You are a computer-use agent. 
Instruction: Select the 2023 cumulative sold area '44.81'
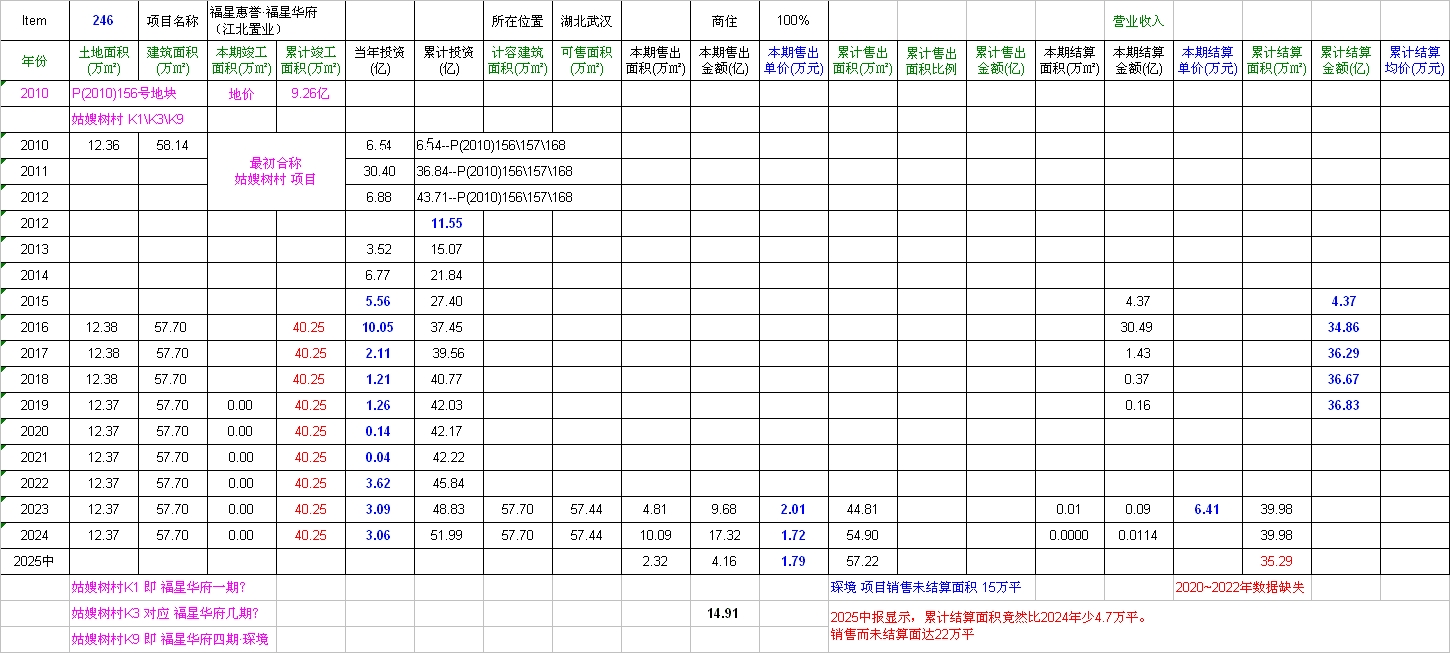pyautogui.click(x=863, y=510)
